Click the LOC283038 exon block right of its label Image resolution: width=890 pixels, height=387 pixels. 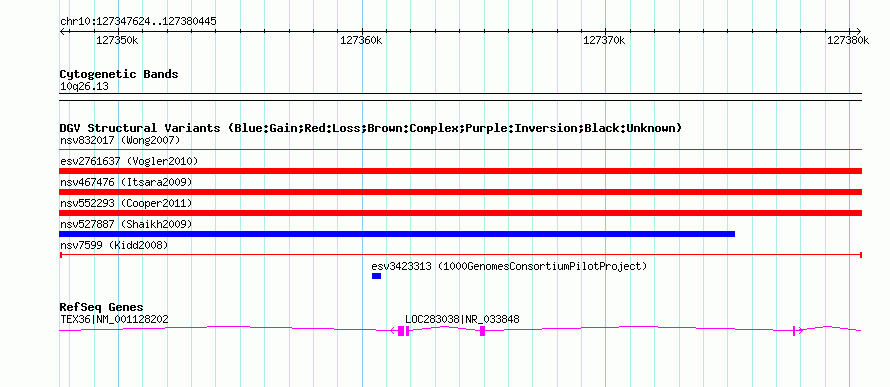482,331
